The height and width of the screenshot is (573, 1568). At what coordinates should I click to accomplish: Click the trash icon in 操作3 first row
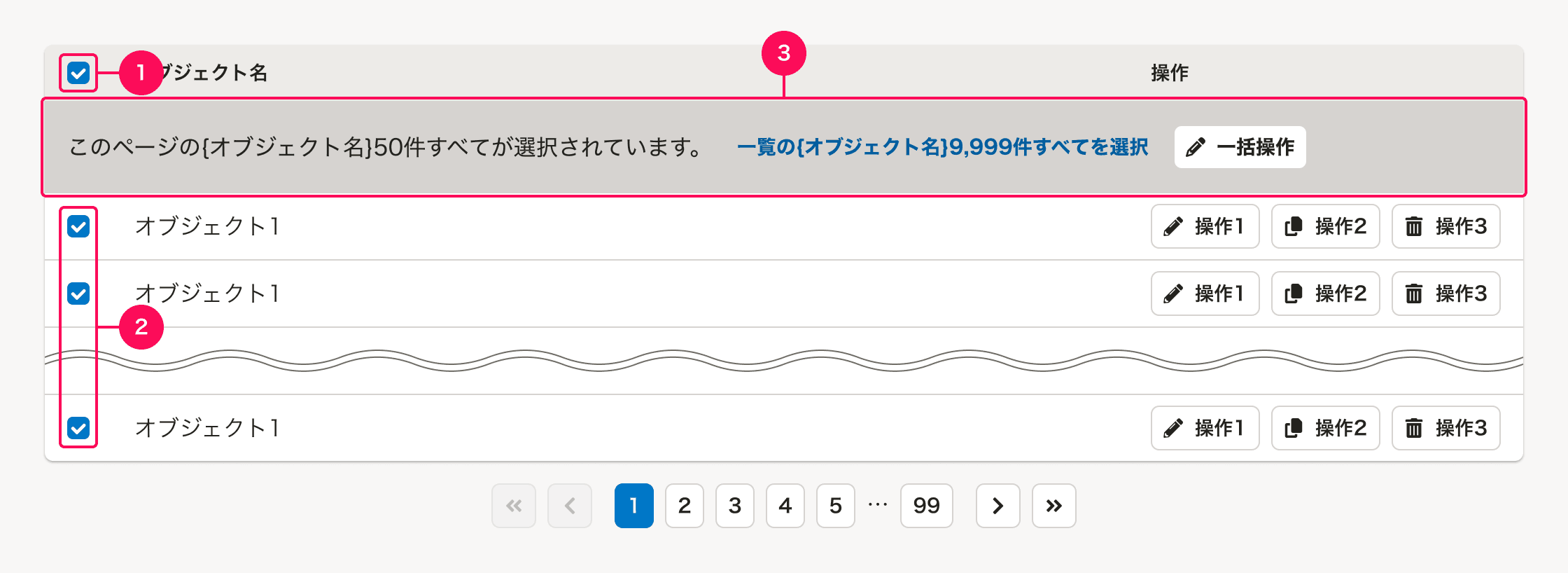1414,226
